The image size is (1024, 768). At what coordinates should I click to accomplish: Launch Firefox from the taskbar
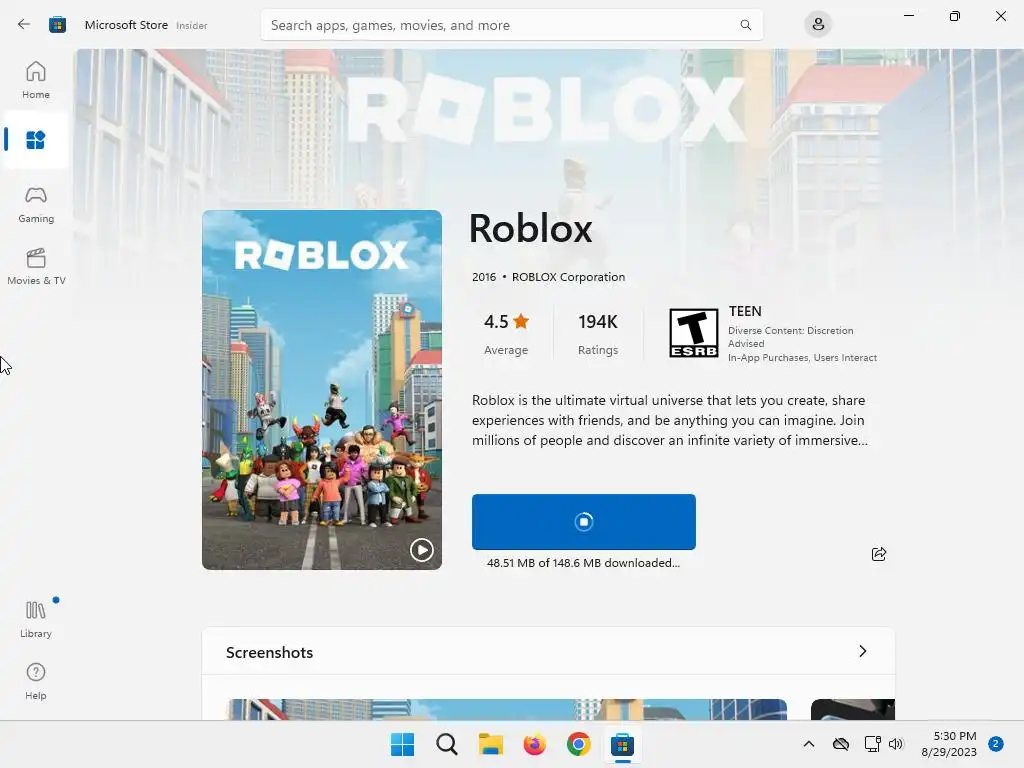(534, 744)
